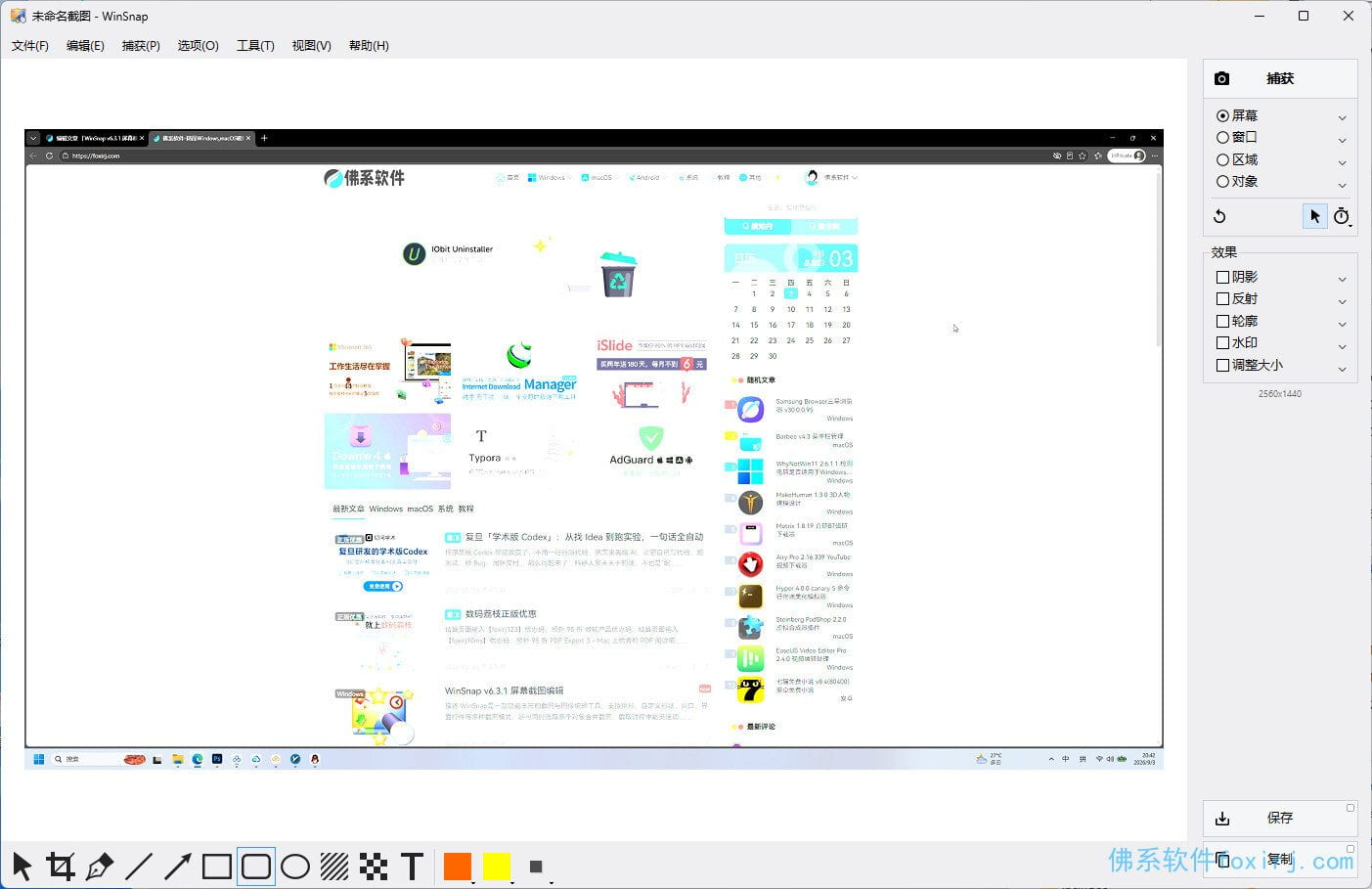This screenshot has height=889, width=1372.
Task: Select the diagonal hatch Highlight tool
Action: [334, 867]
